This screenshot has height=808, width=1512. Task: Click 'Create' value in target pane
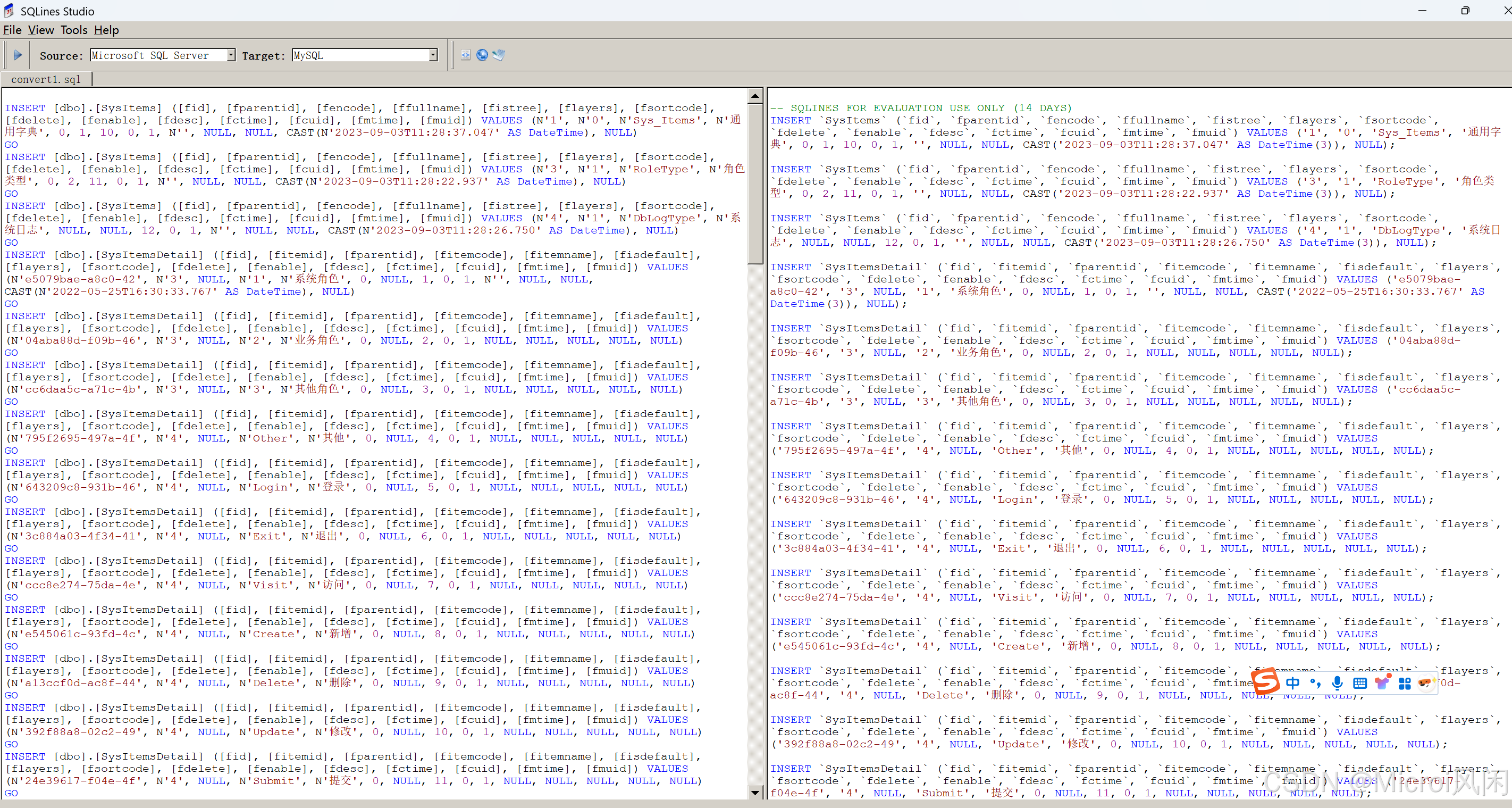(x=1022, y=646)
